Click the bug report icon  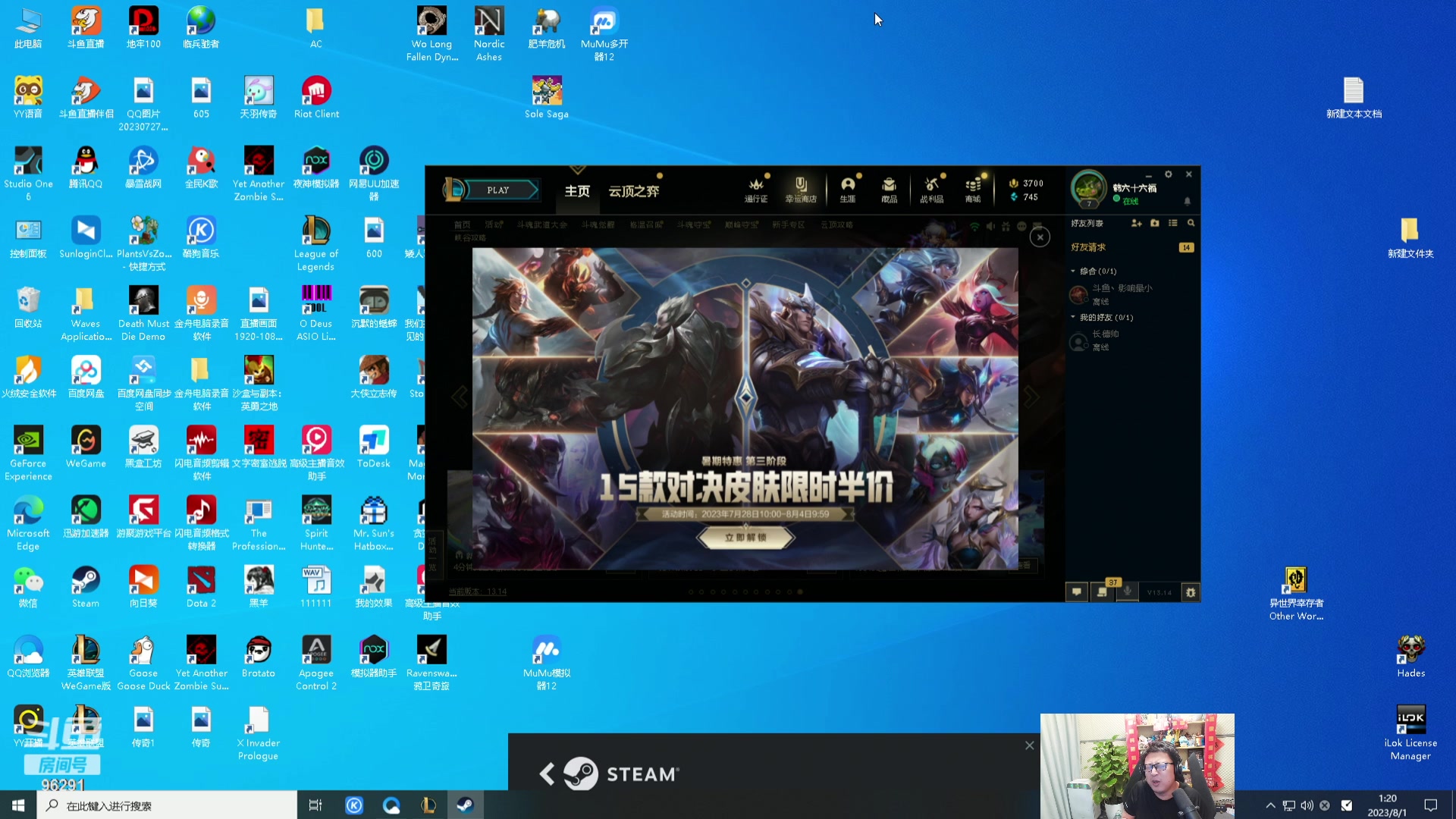pos(1191,592)
